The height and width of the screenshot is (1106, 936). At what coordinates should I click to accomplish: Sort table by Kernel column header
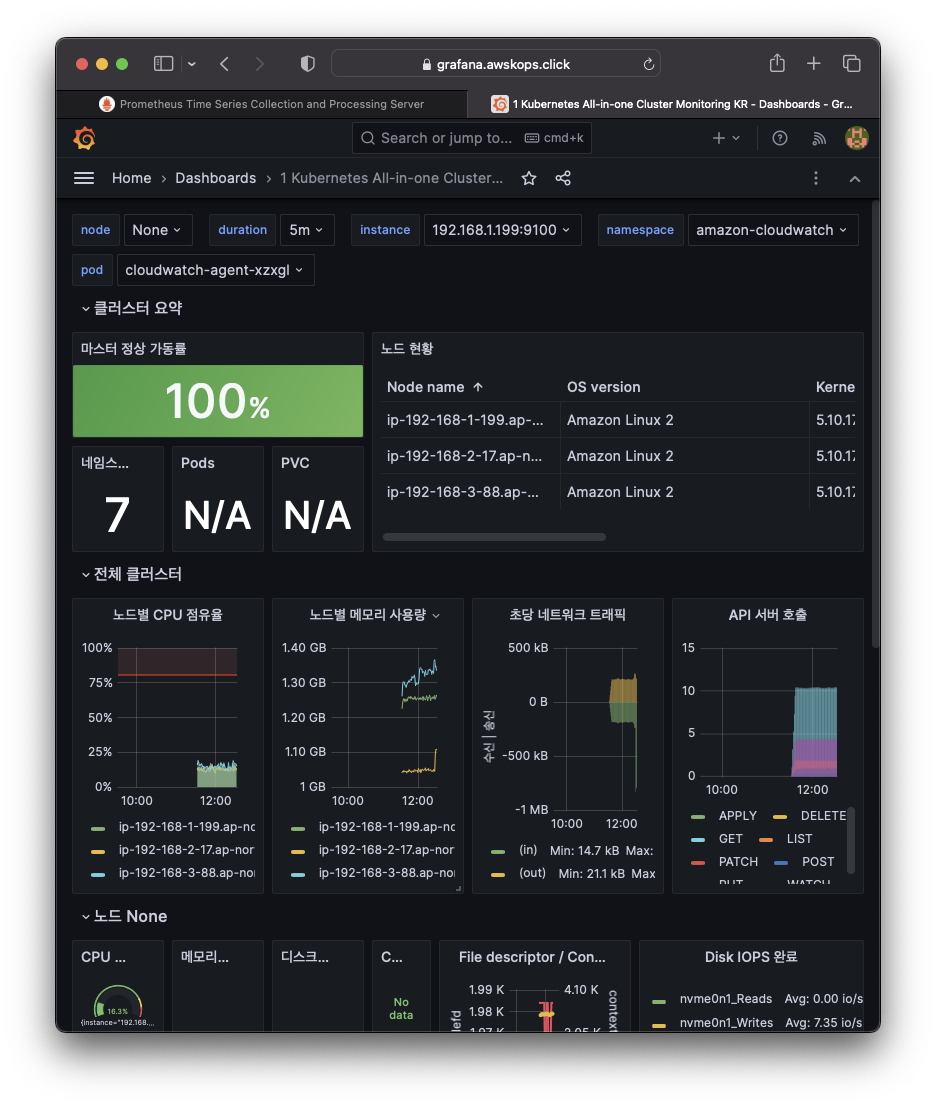835,387
